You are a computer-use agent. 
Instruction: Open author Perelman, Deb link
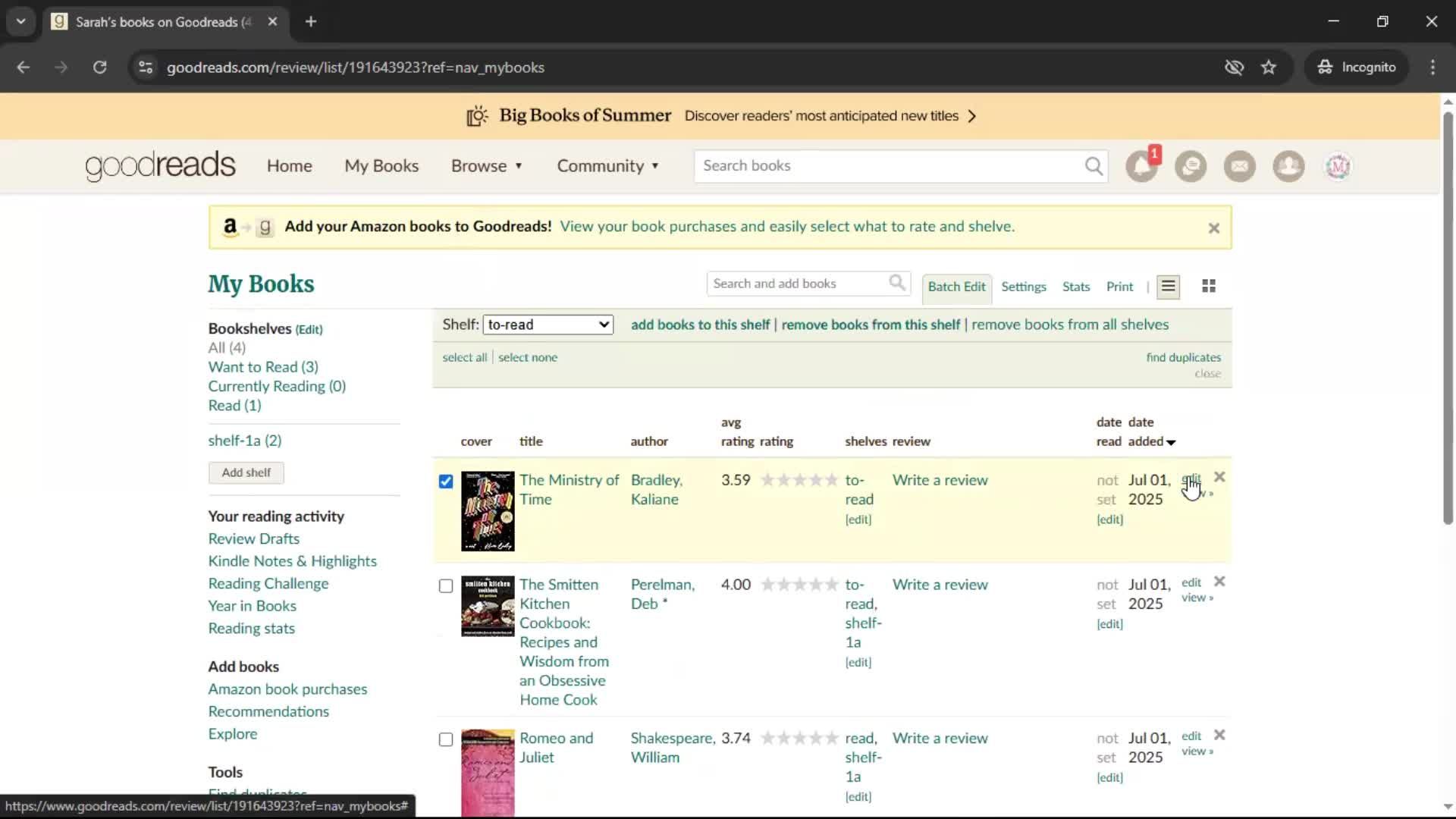click(662, 594)
